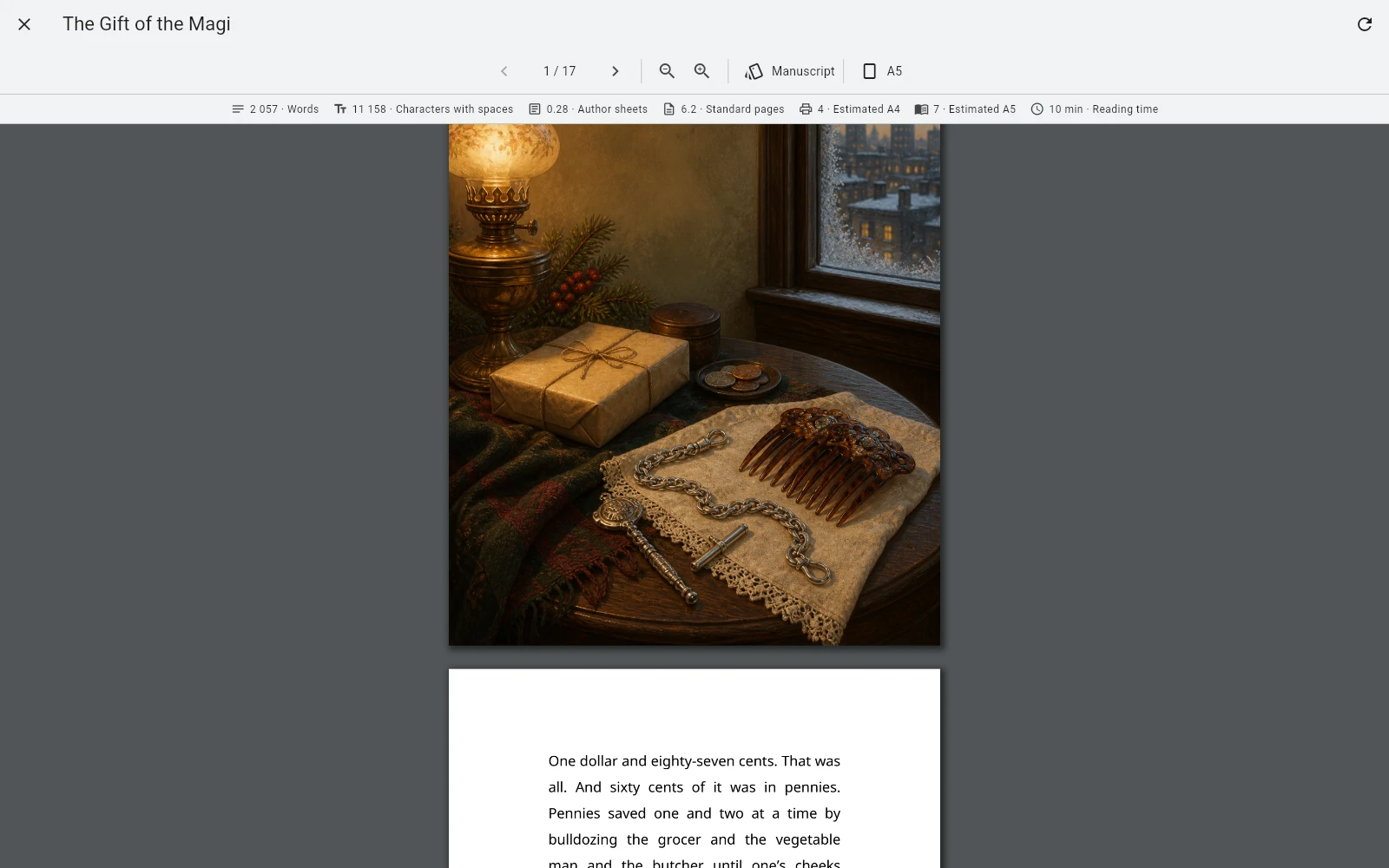Image resolution: width=1389 pixels, height=868 pixels.
Task: Select the 11 158 Characters with spaces value
Action: tap(432, 109)
